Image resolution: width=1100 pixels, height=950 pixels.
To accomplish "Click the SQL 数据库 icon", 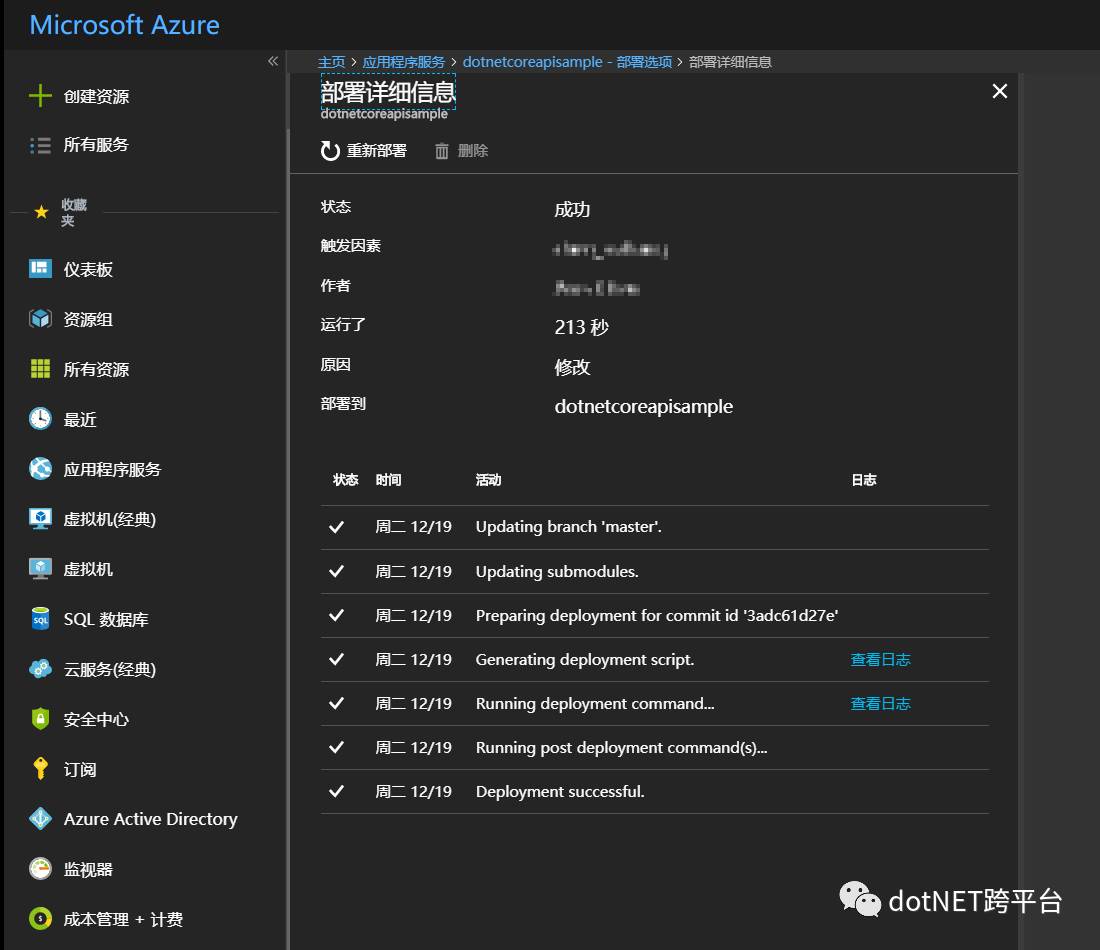I will click(x=41, y=619).
